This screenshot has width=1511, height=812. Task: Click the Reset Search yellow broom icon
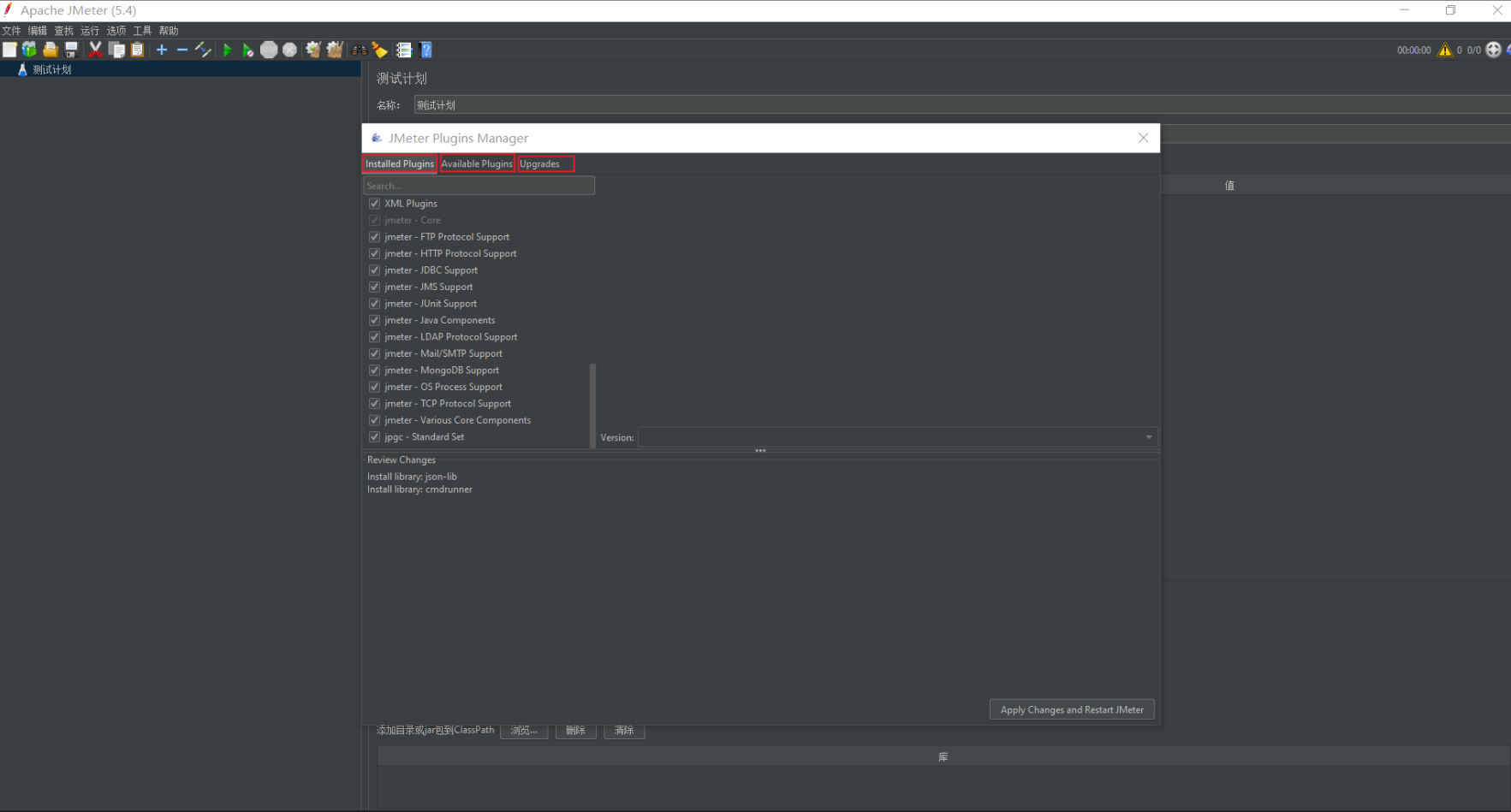pos(380,50)
